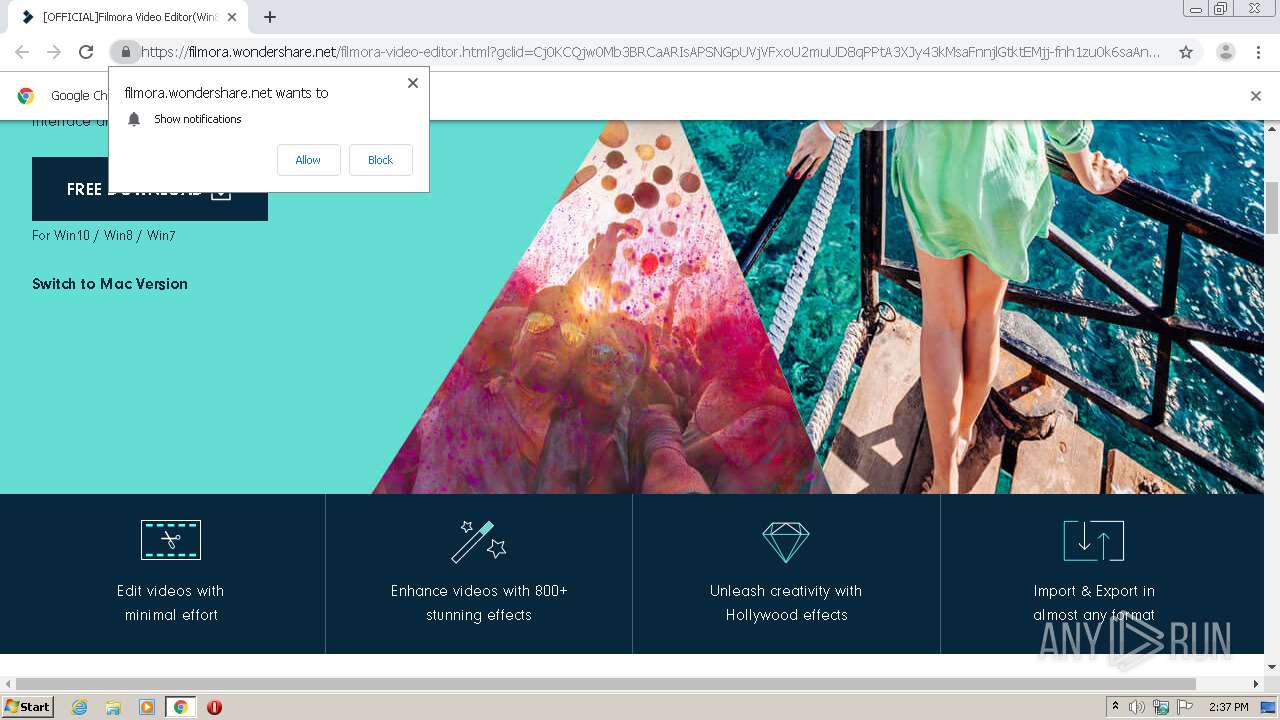This screenshot has width=1280, height=720.
Task: Click the scroll right arrow
Action: pos(1257,684)
